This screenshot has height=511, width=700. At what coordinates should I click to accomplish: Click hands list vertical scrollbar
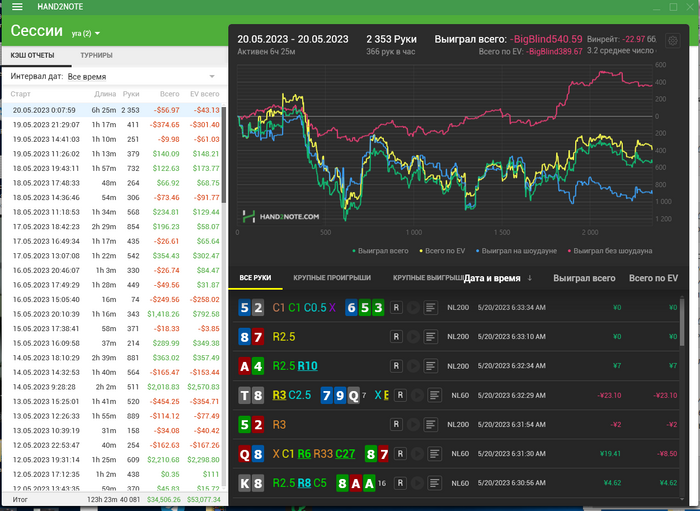click(x=682, y=321)
